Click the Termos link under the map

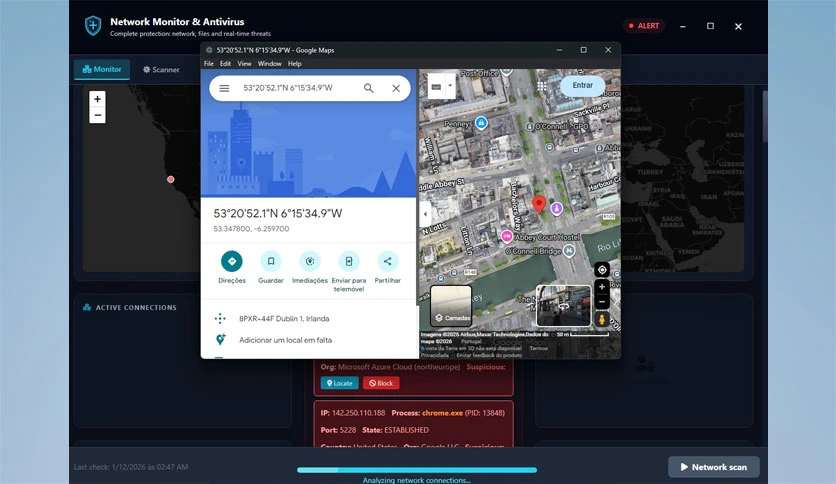[x=538, y=348]
